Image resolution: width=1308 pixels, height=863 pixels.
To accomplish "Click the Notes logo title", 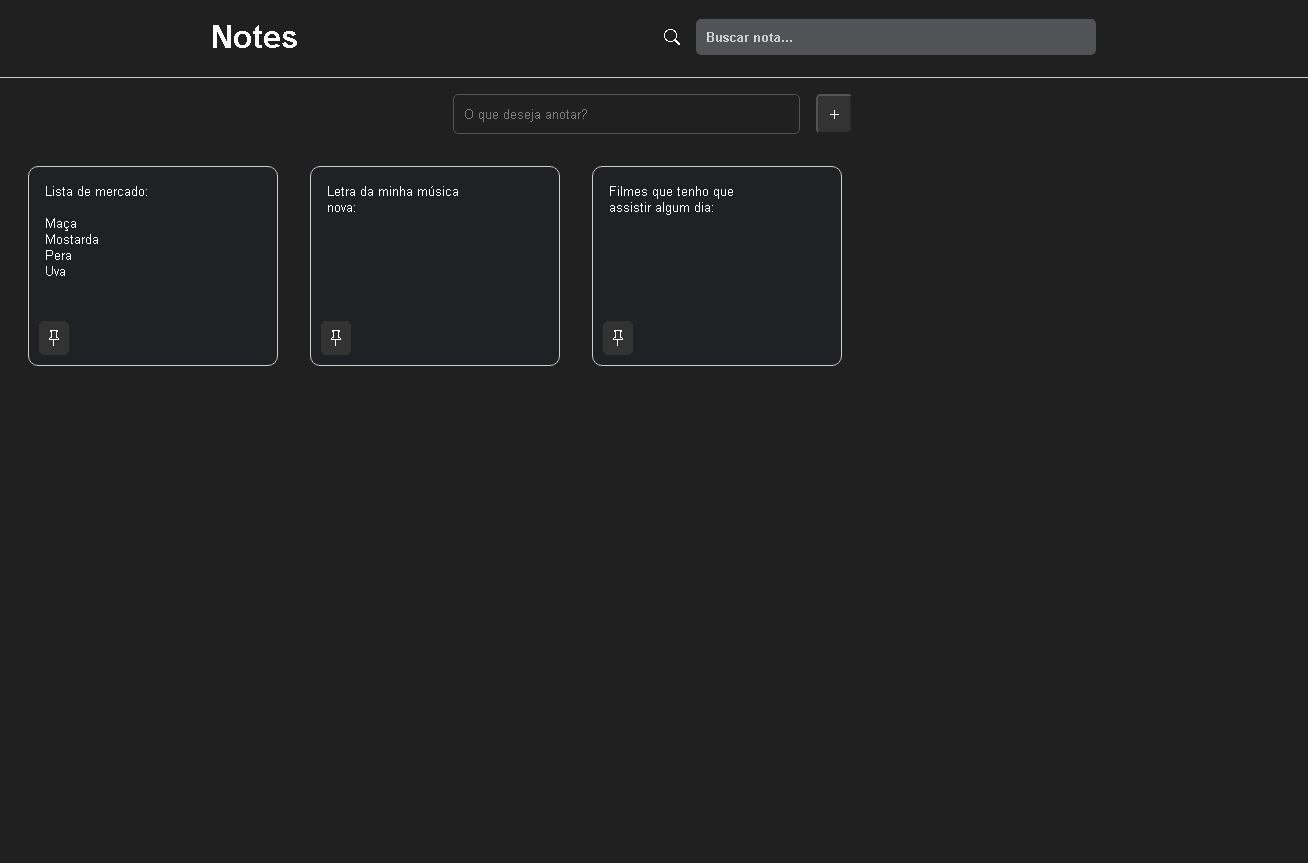I will [254, 37].
